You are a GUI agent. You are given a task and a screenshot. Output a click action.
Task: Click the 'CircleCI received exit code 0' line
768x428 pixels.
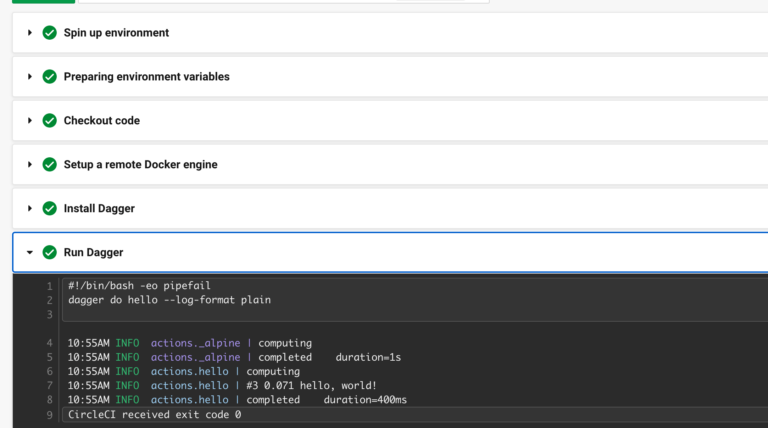[x=154, y=415]
